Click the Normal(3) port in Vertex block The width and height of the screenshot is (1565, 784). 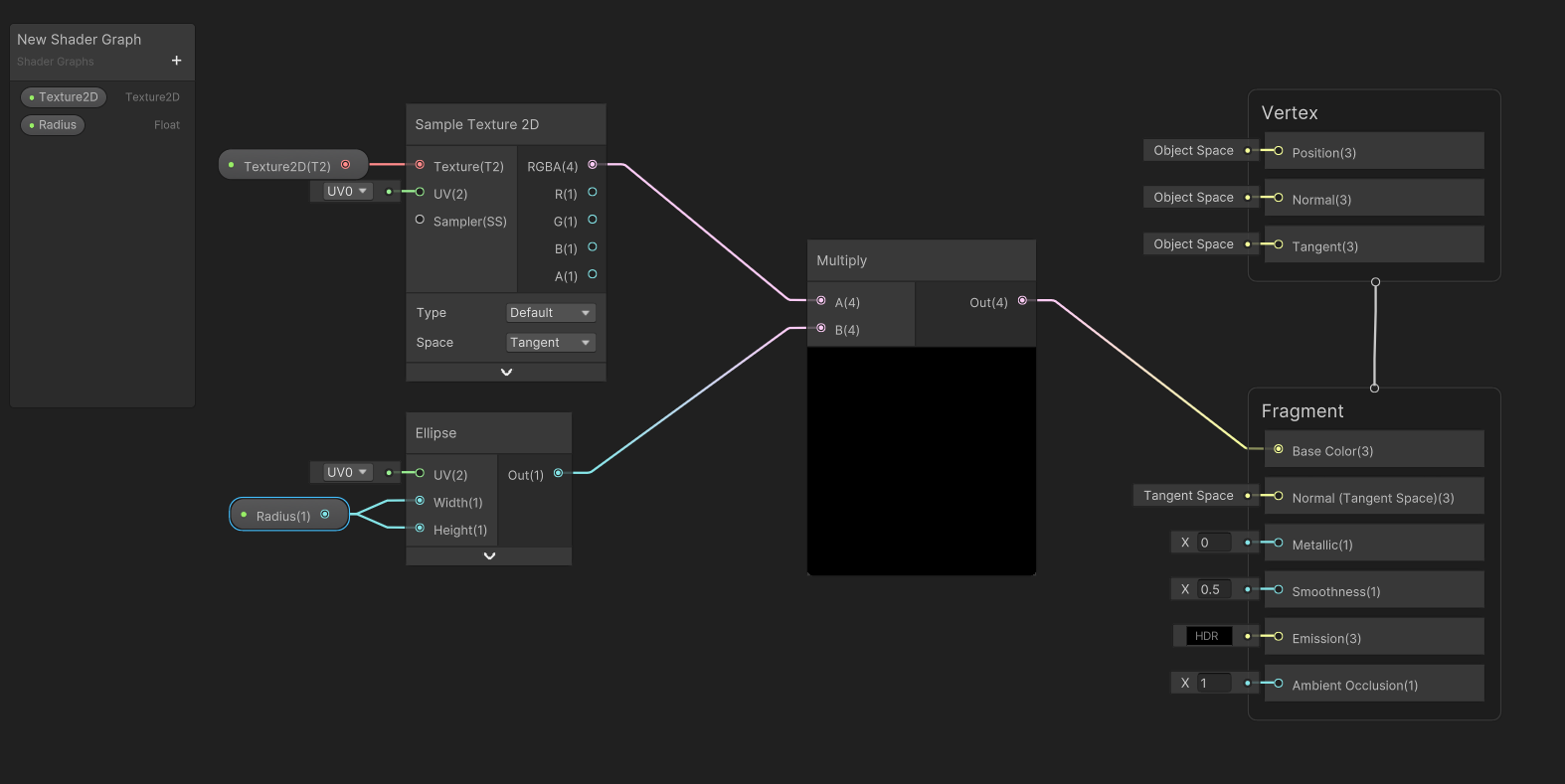click(x=1279, y=198)
